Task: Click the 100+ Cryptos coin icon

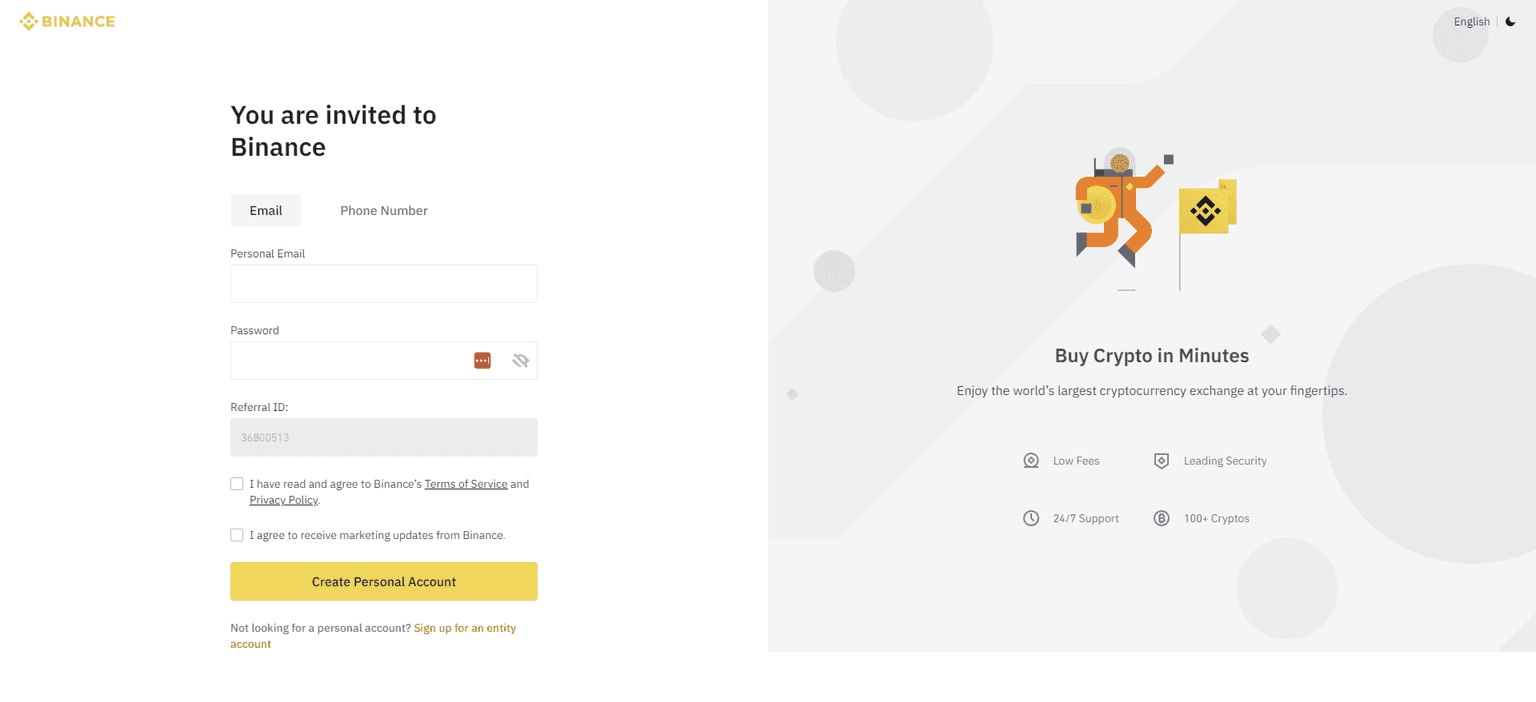Action: pos(1161,518)
